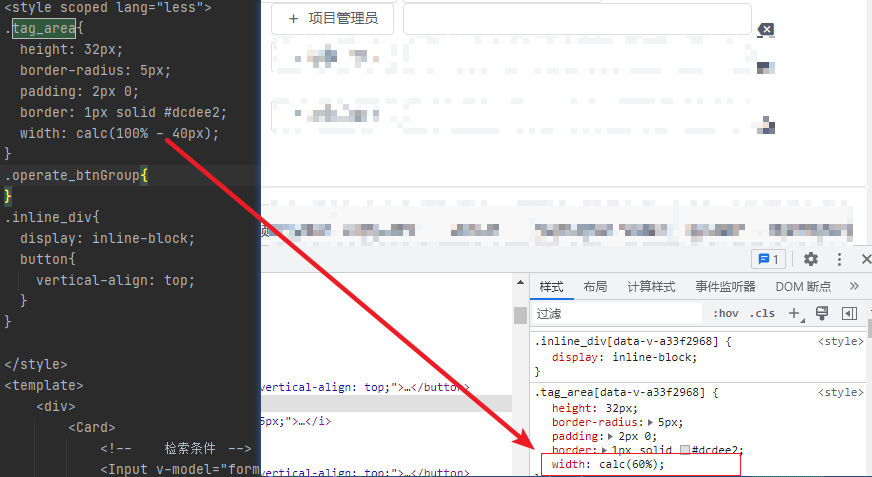The height and width of the screenshot is (477, 872).
Task: Click elements panel scroll up arrow
Action: coord(521,282)
